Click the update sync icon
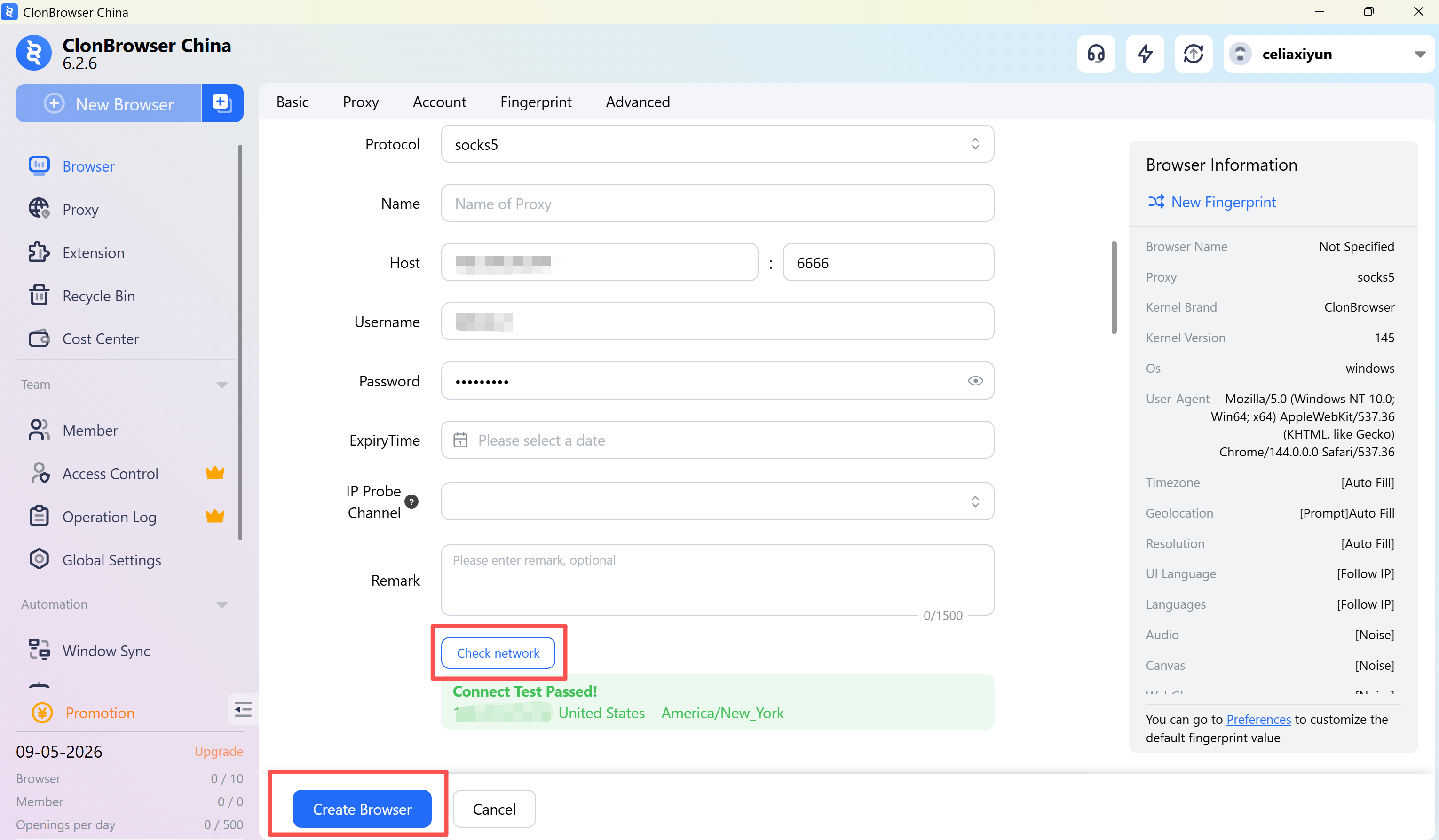1439x840 pixels. tap(1193, 54)
